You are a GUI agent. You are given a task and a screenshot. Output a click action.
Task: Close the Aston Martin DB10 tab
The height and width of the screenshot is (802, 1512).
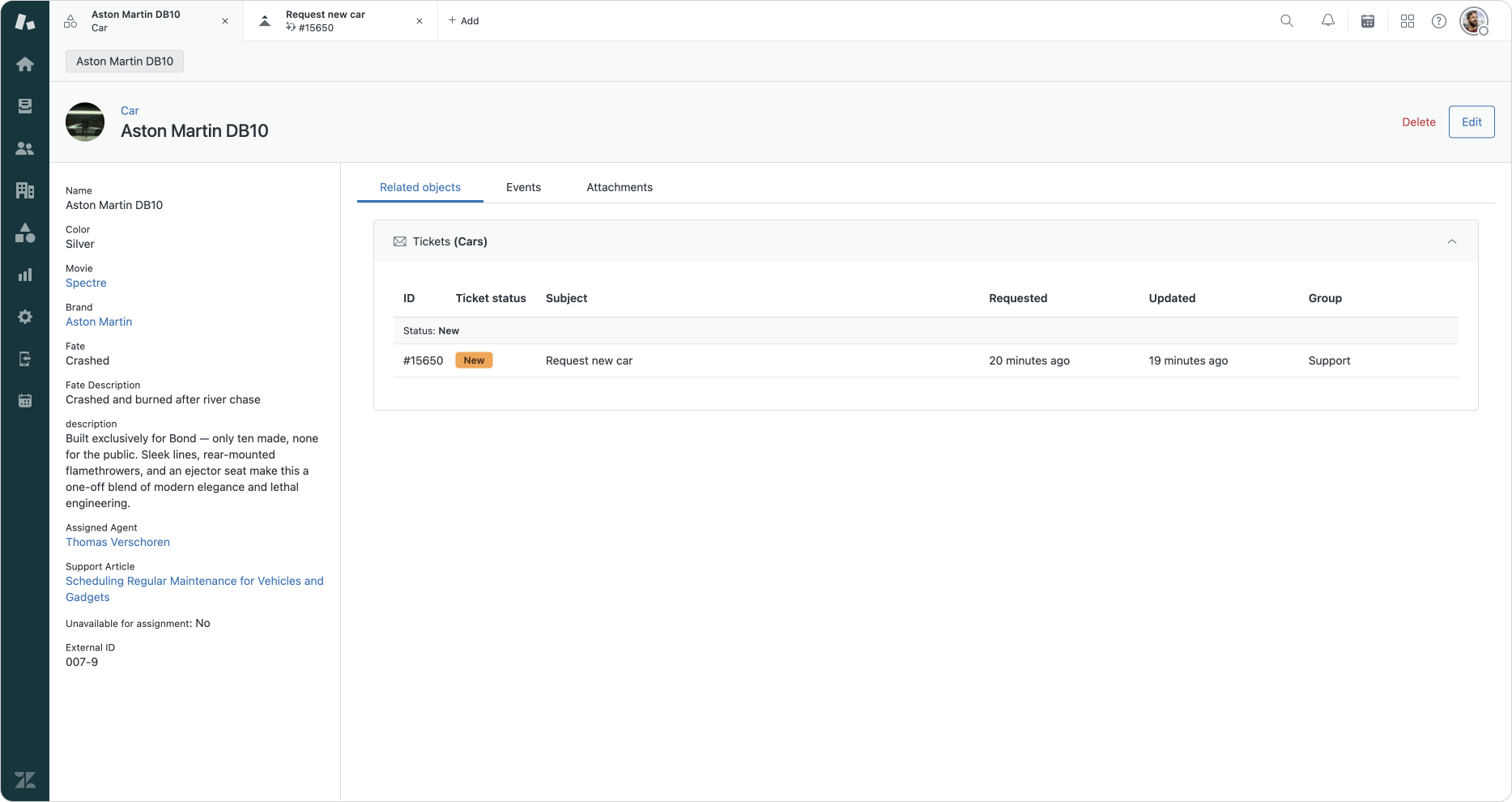coord(225,21)
